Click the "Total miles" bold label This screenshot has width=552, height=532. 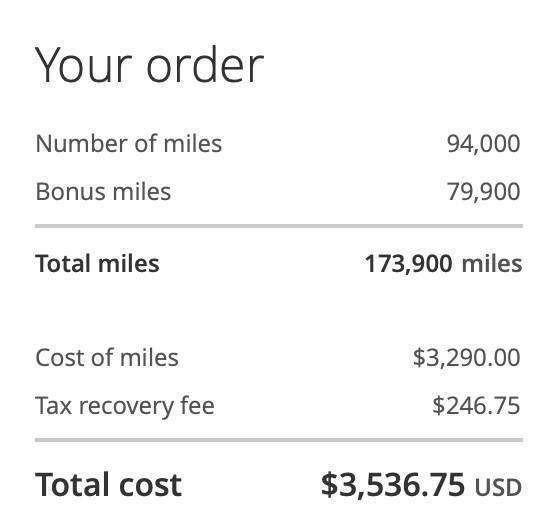[97, 263]
